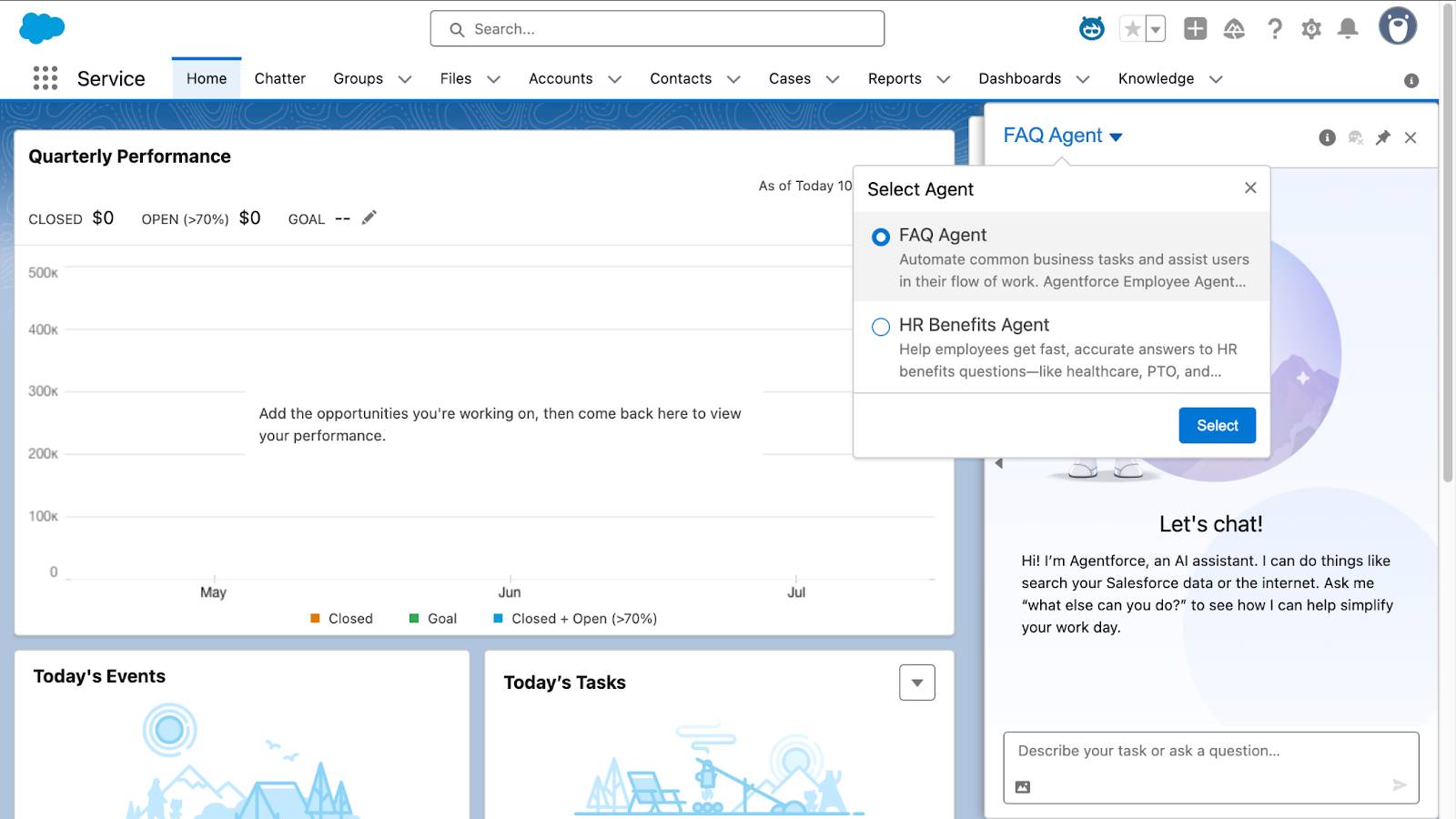Collapse panel using the left triangle handle
The width and height of the screenshot is (1456, 819).
click(999, 463)
